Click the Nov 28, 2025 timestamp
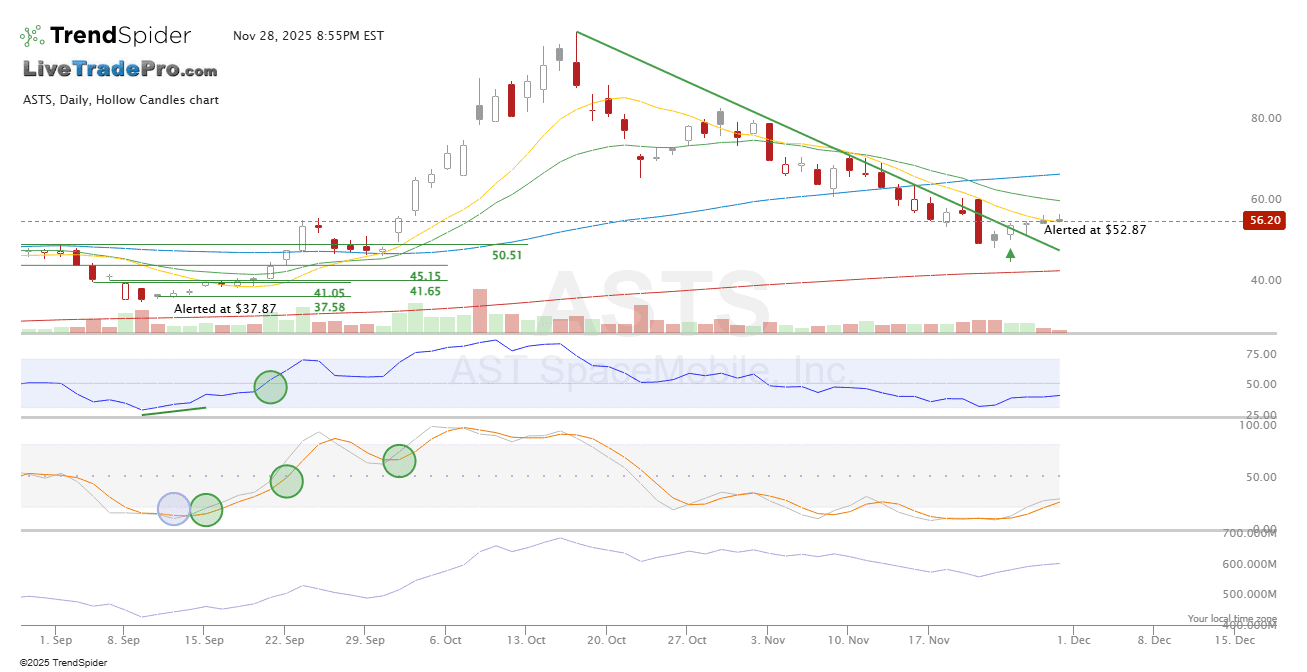Image resolution: width=1307 pixels, height=672 pixels. (x=308, y=36)
